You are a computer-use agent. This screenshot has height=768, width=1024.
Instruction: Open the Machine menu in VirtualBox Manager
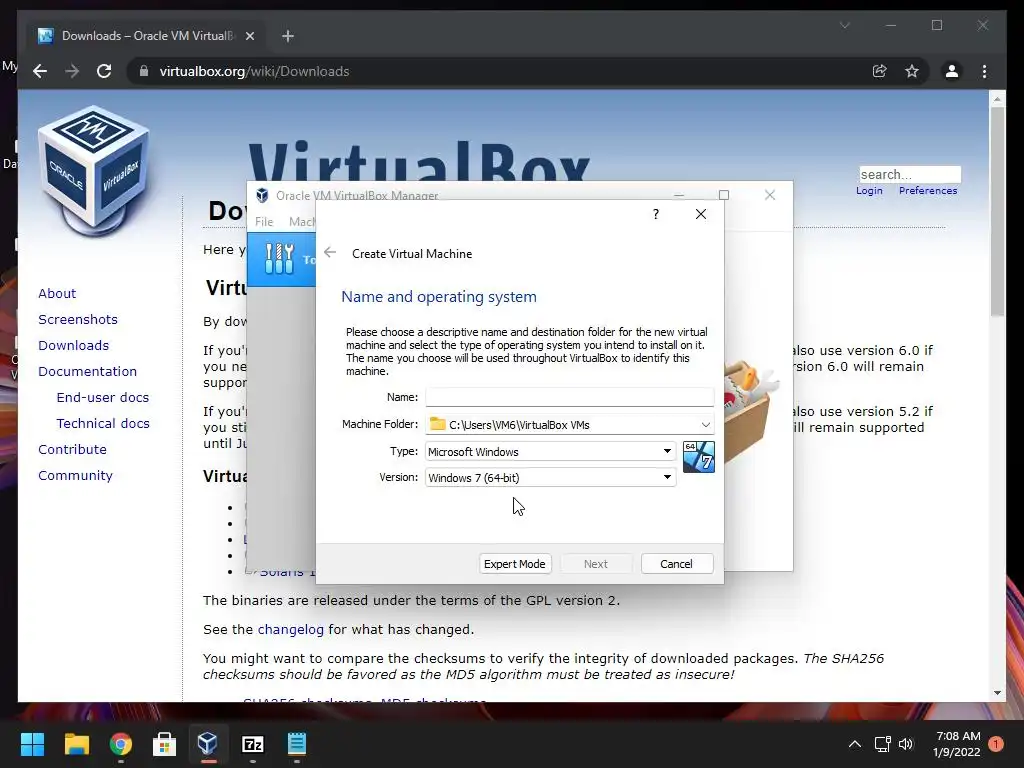[x=302, y=221]
